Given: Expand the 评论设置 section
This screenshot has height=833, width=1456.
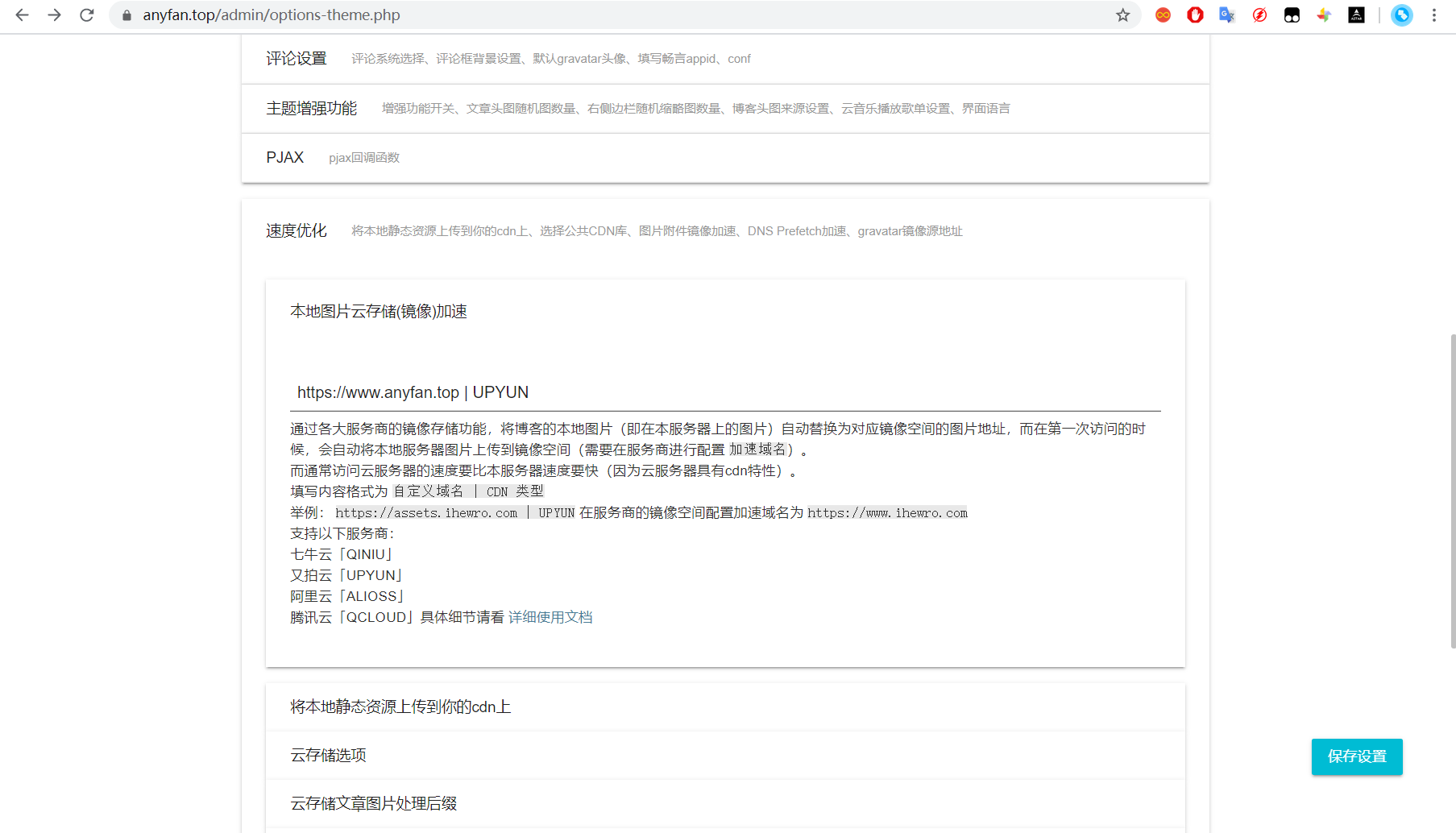Looking at the screenshot, I should 725,59.
